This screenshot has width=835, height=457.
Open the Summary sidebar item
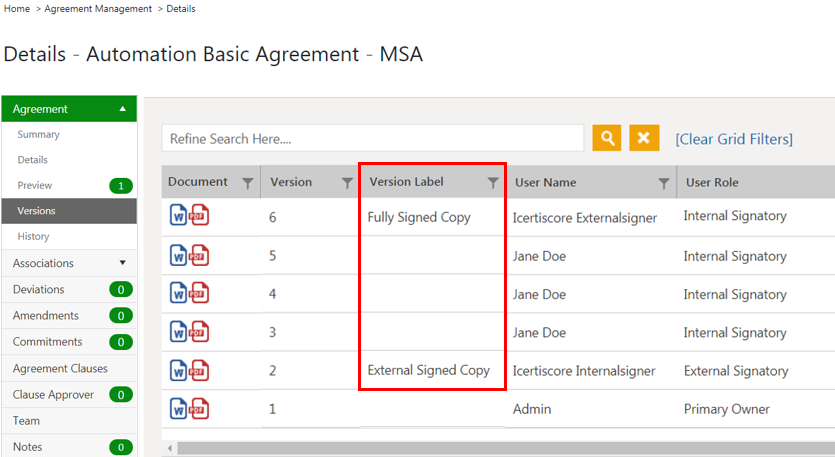pyautogui.click(x=38, y=135)
